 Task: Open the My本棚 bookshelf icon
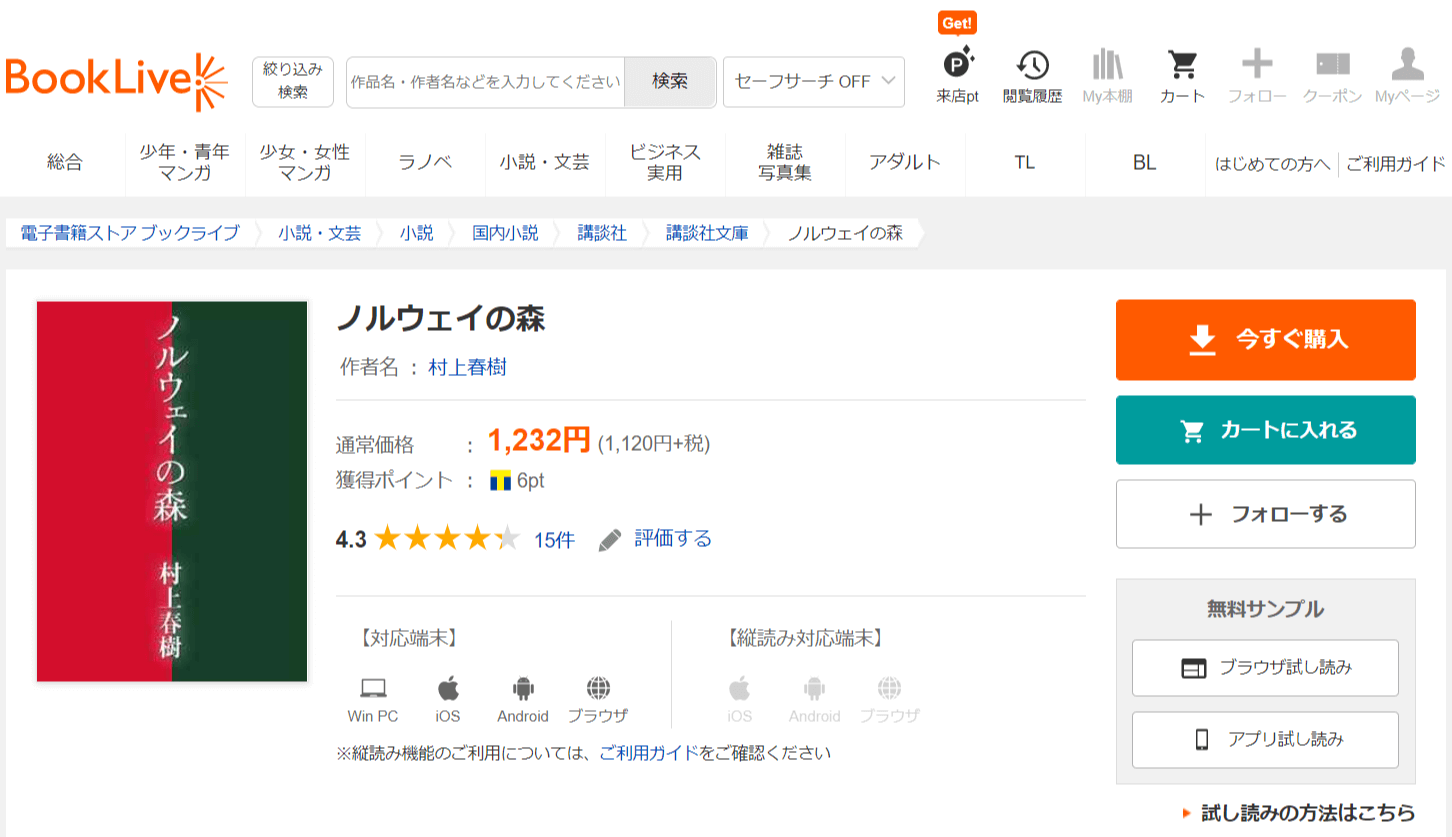[x=1107, y=76]
